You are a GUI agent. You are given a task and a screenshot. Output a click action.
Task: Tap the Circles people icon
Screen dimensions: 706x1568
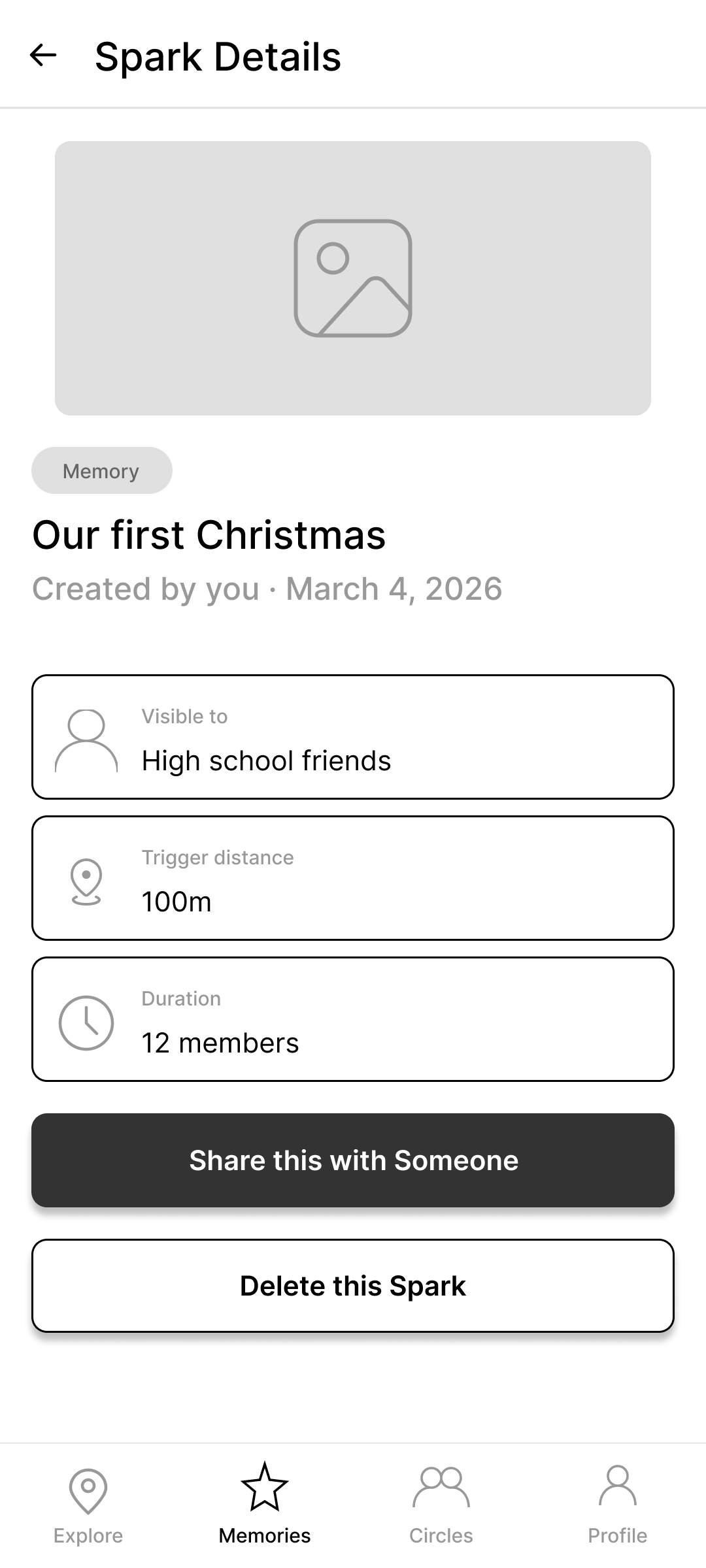(x=441, y=1488)
